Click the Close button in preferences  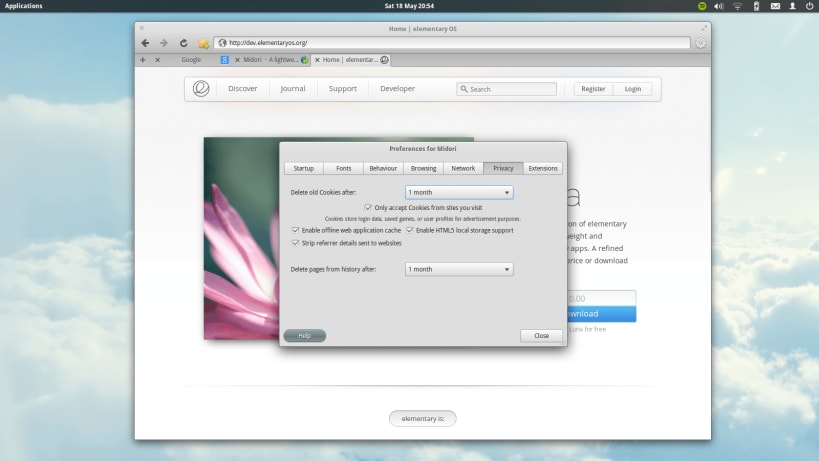point(541,336)
